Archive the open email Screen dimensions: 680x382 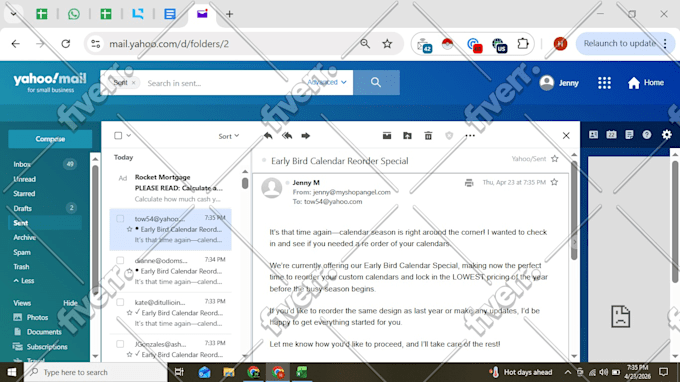(x=387, y=136)
